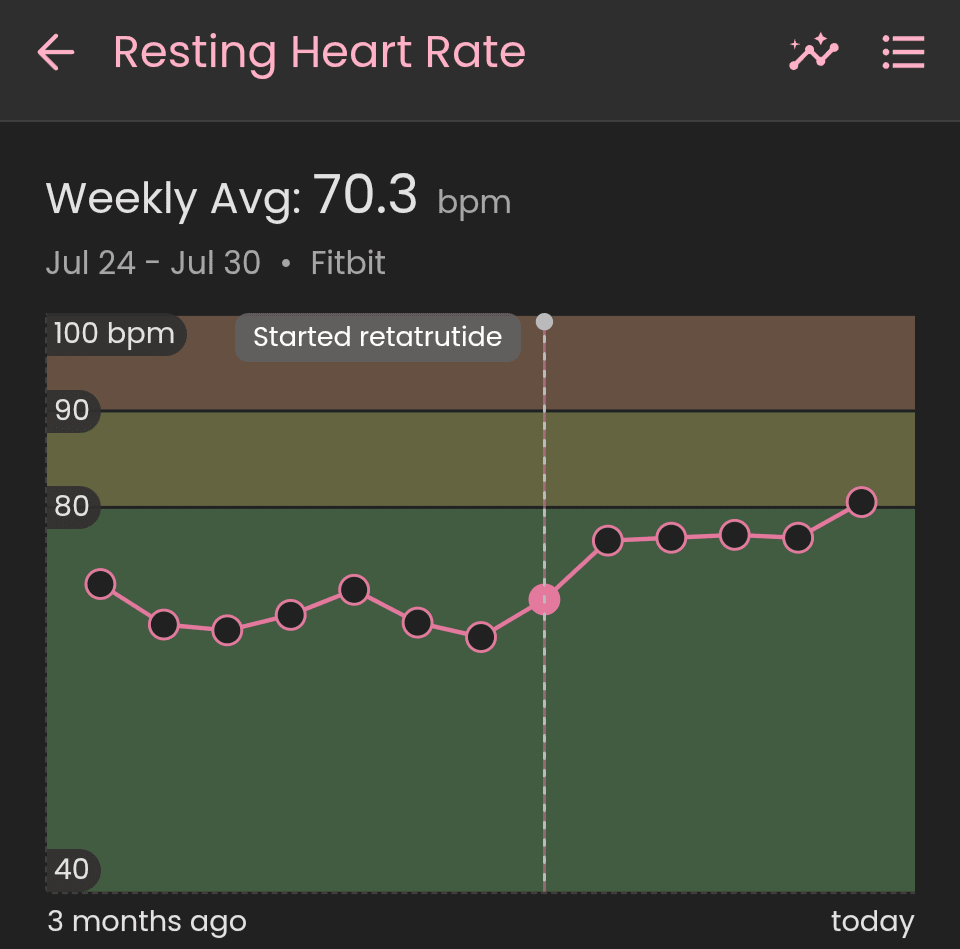Tap the "100 bpm" axis label

click(x=114, y=333)
